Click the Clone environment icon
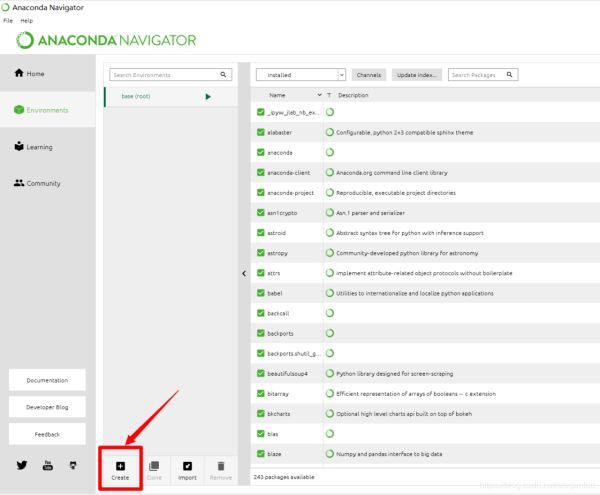The image size is (600, 495). 153,465
